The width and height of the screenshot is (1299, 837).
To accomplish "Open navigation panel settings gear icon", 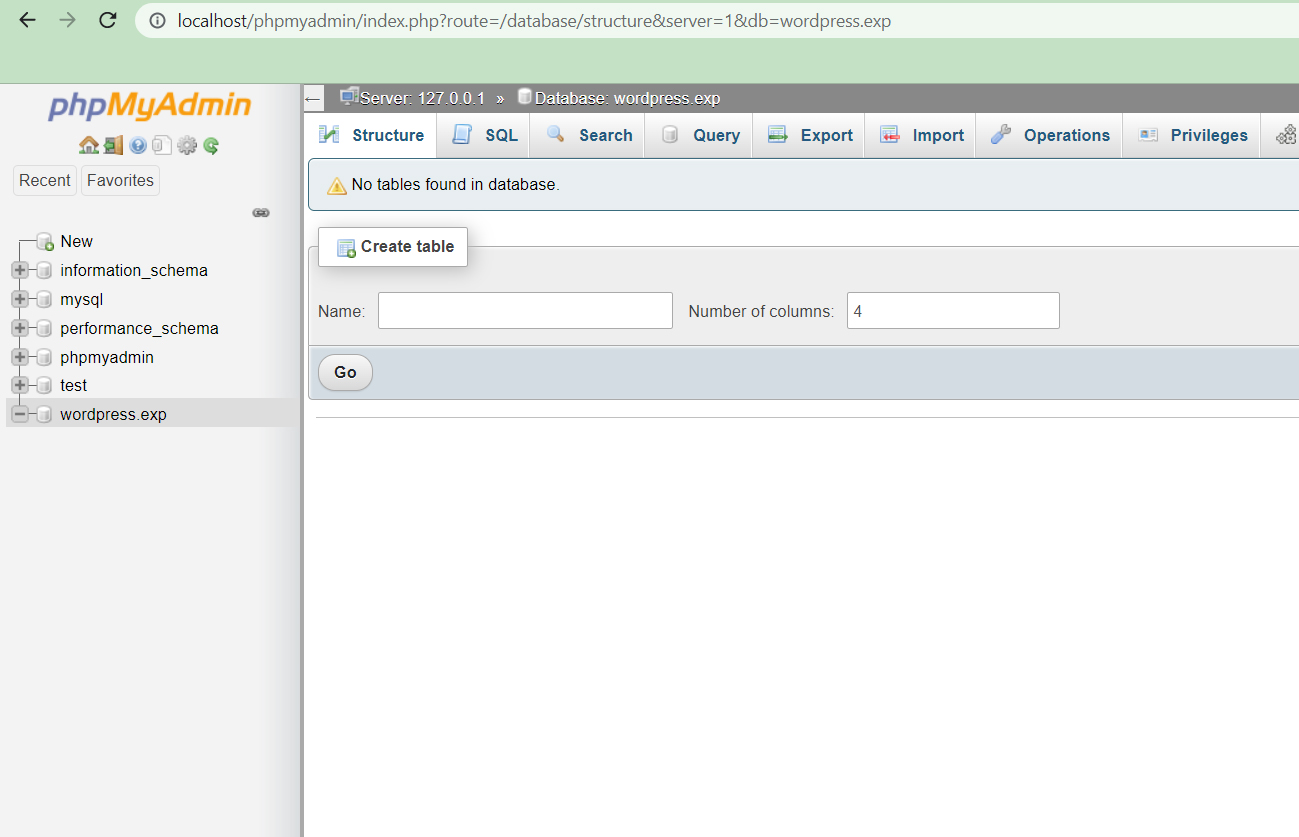I will click(x=187, y=146).
